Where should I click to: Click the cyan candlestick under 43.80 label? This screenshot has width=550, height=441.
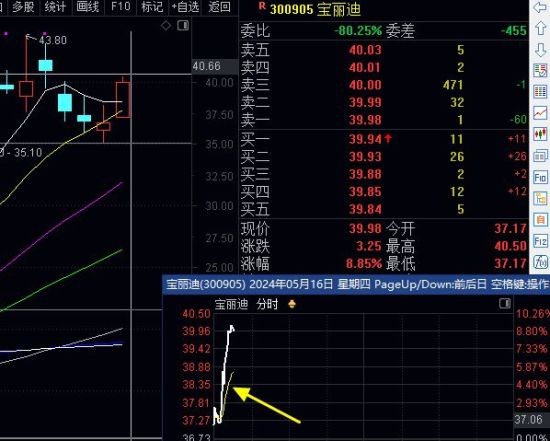click(x=46, y=65)
